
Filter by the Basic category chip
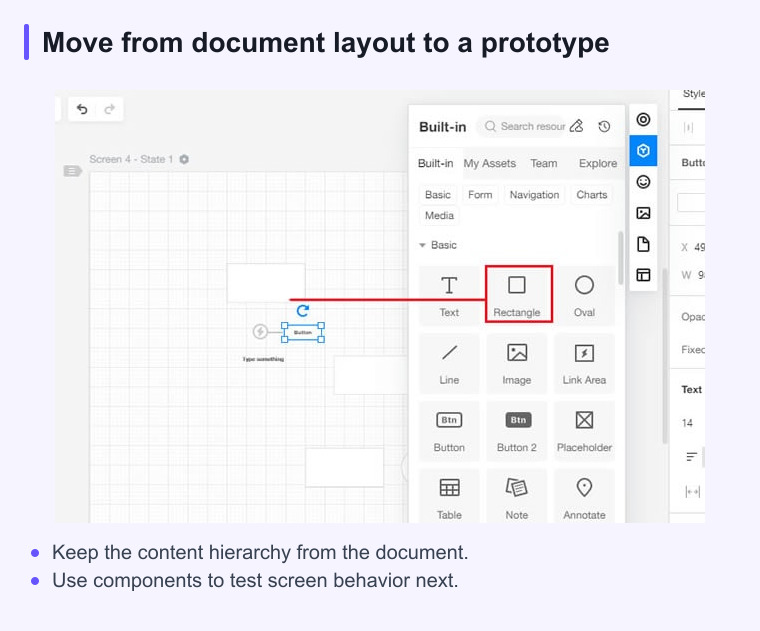[438, 194]
